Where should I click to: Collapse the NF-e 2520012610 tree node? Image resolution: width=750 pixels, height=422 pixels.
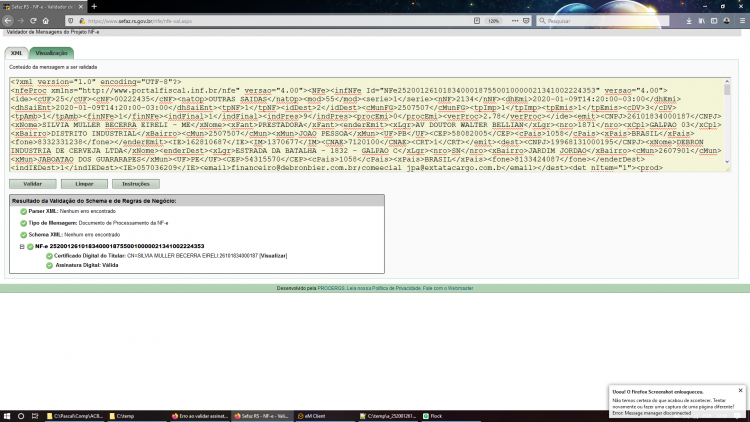(22, 246)
